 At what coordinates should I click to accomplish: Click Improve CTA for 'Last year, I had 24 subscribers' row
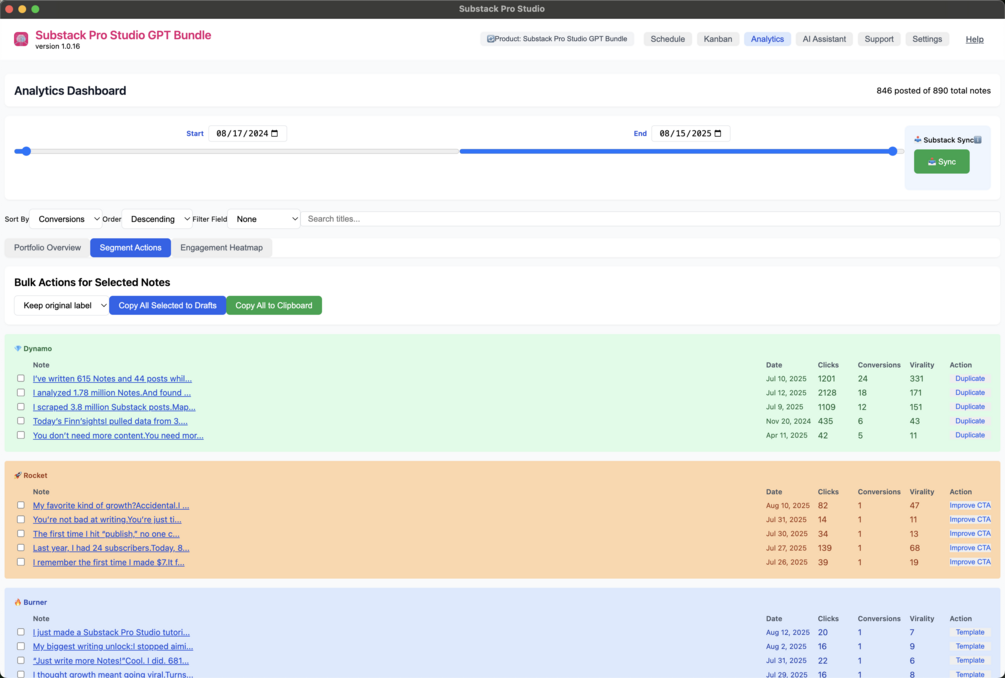(x=969, y=548)
